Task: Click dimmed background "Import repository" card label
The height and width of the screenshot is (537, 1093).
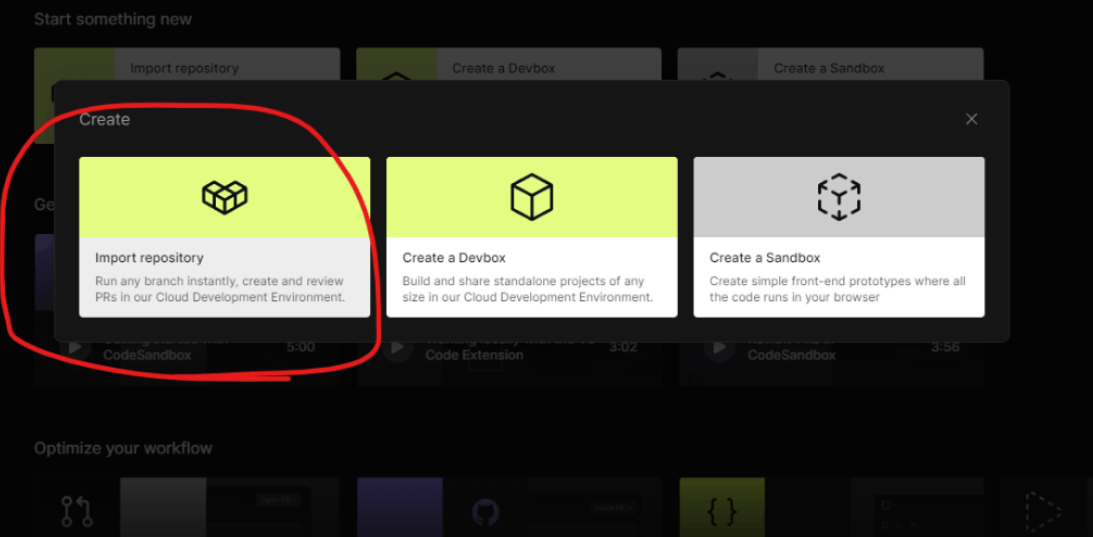Action: click(x=184, y=68)
